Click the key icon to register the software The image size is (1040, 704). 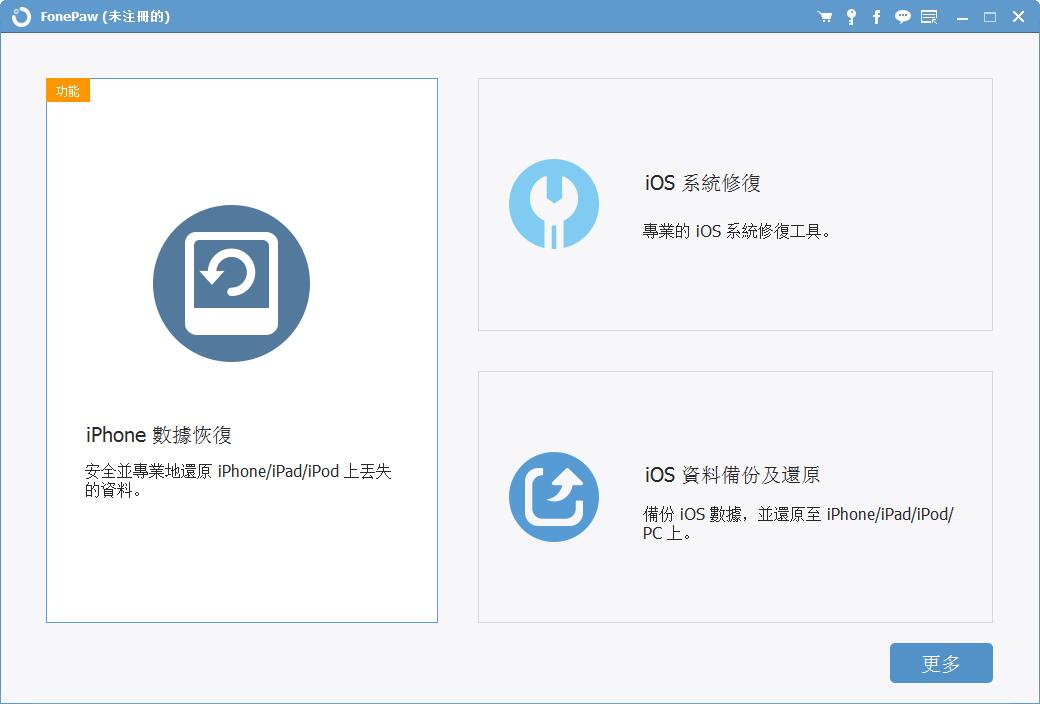point(851,16)
